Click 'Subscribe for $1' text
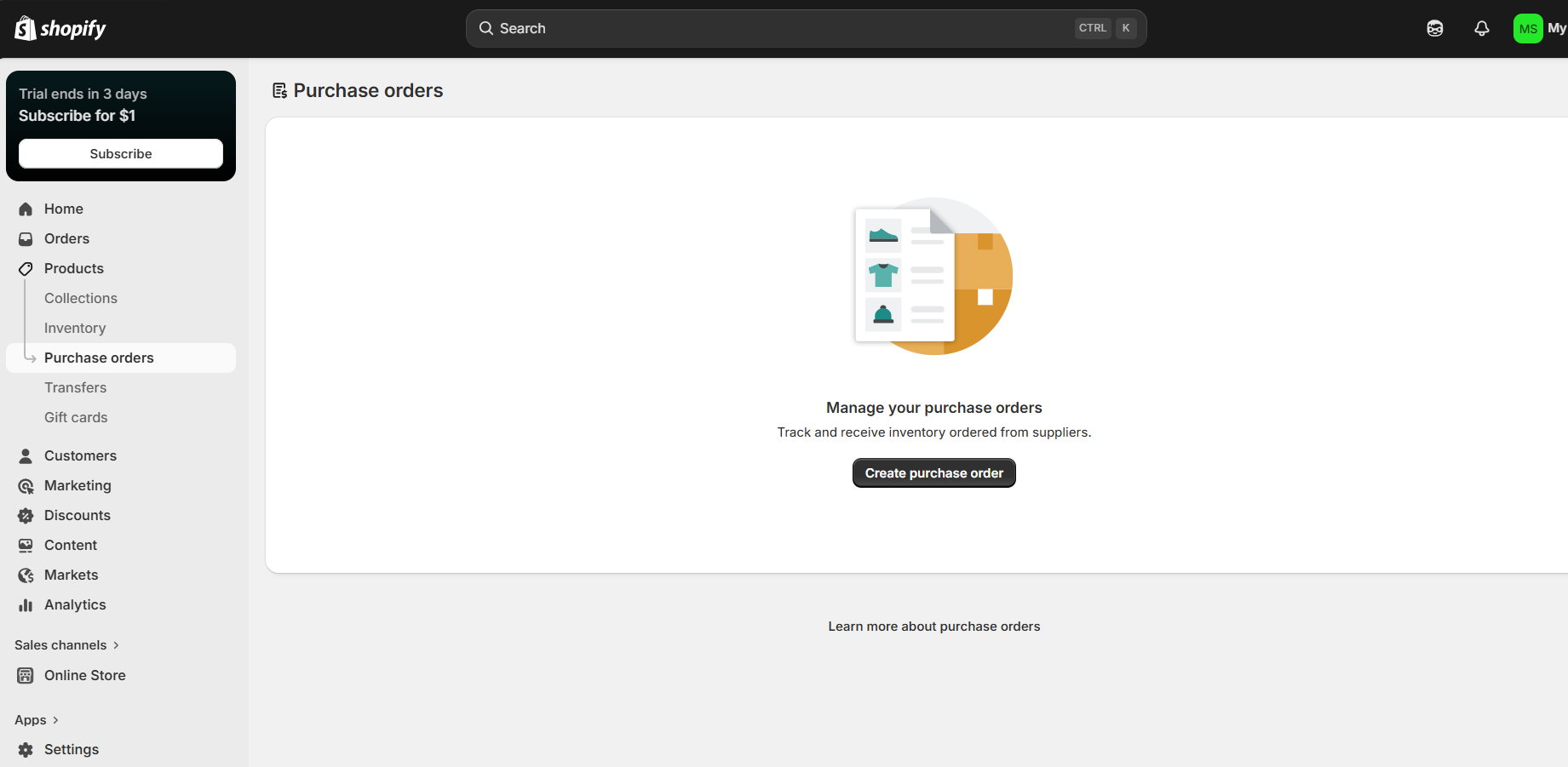This screenshot has height=767, width=1568. coord(77,116)
